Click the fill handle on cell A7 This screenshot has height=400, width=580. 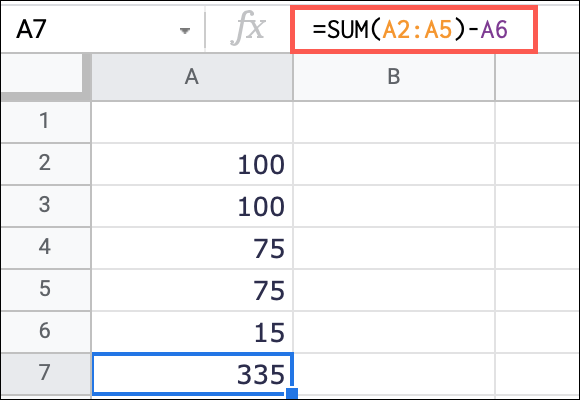(292, 393)
